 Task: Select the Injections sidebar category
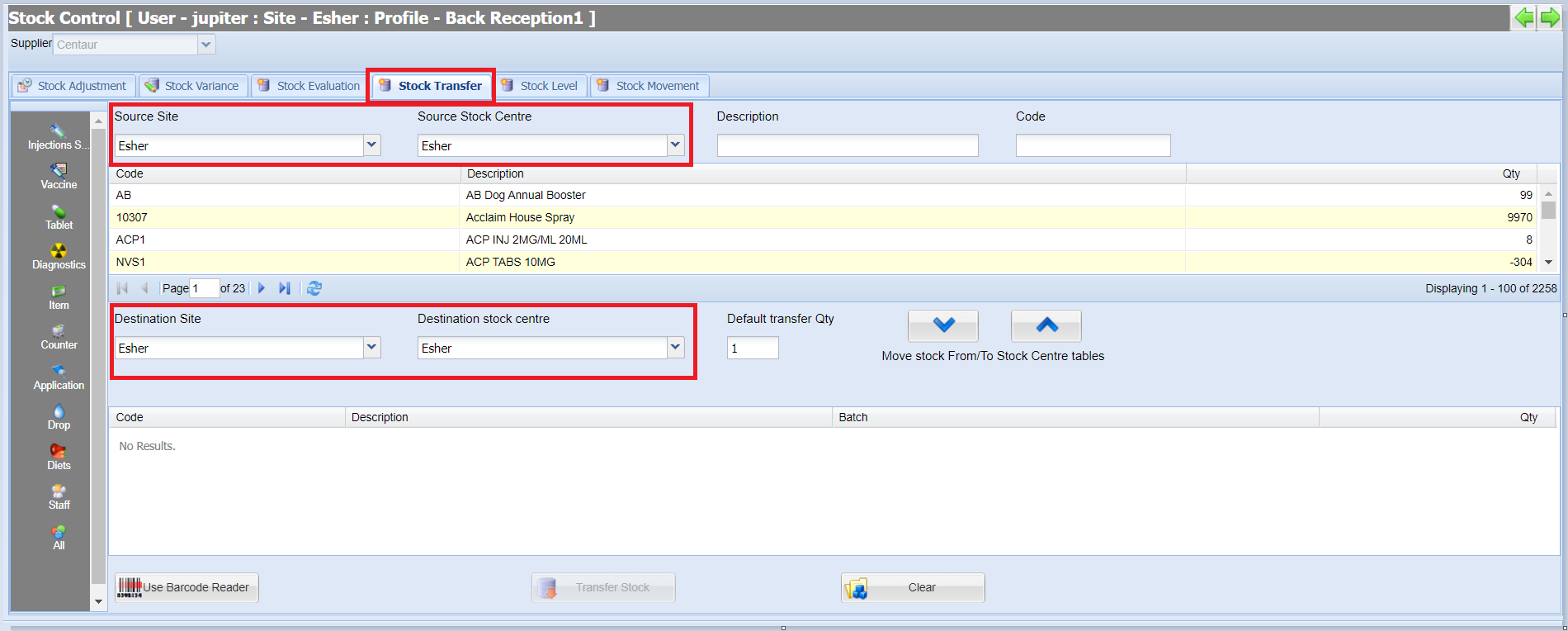59,137
